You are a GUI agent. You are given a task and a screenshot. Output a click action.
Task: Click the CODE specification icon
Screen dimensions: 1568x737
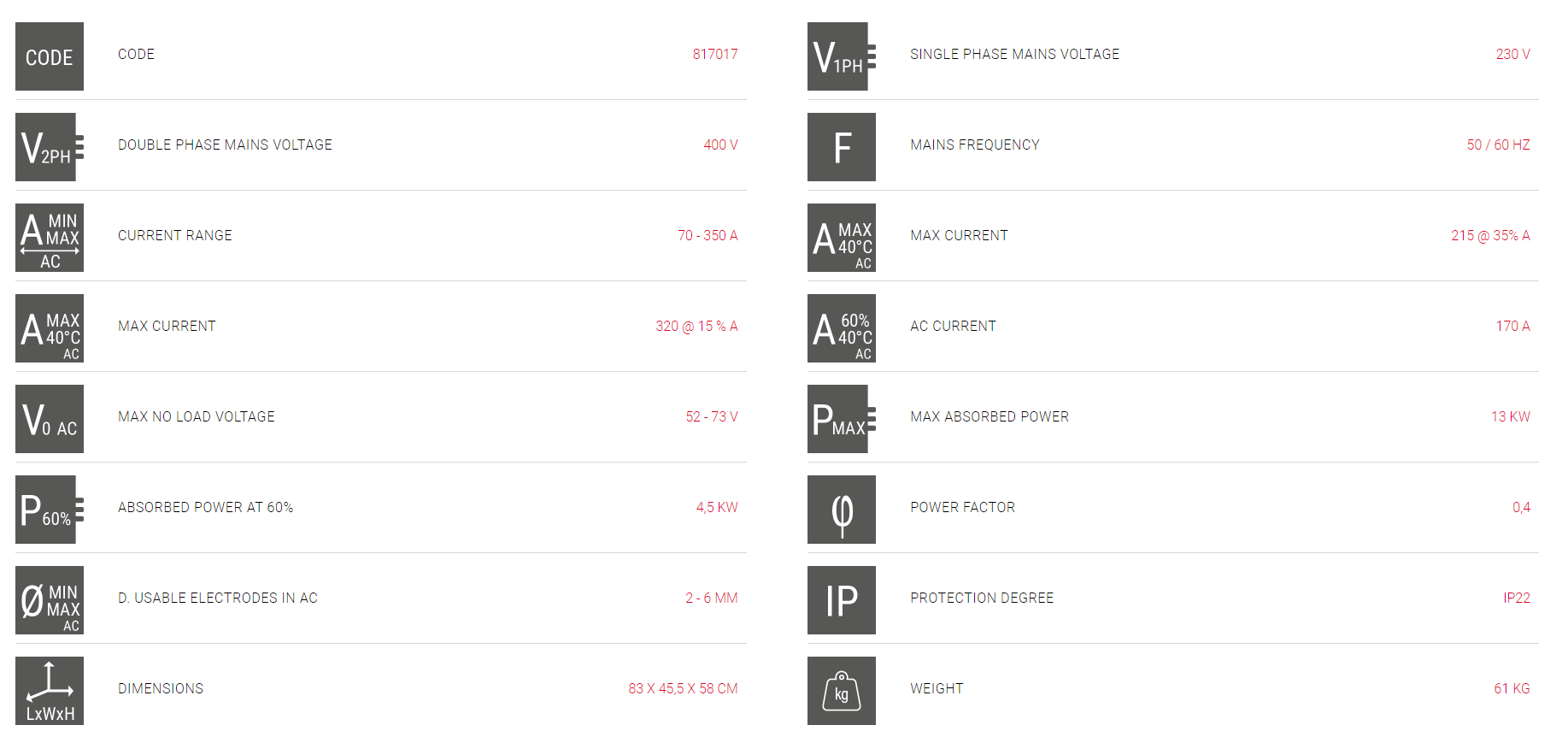50,56
